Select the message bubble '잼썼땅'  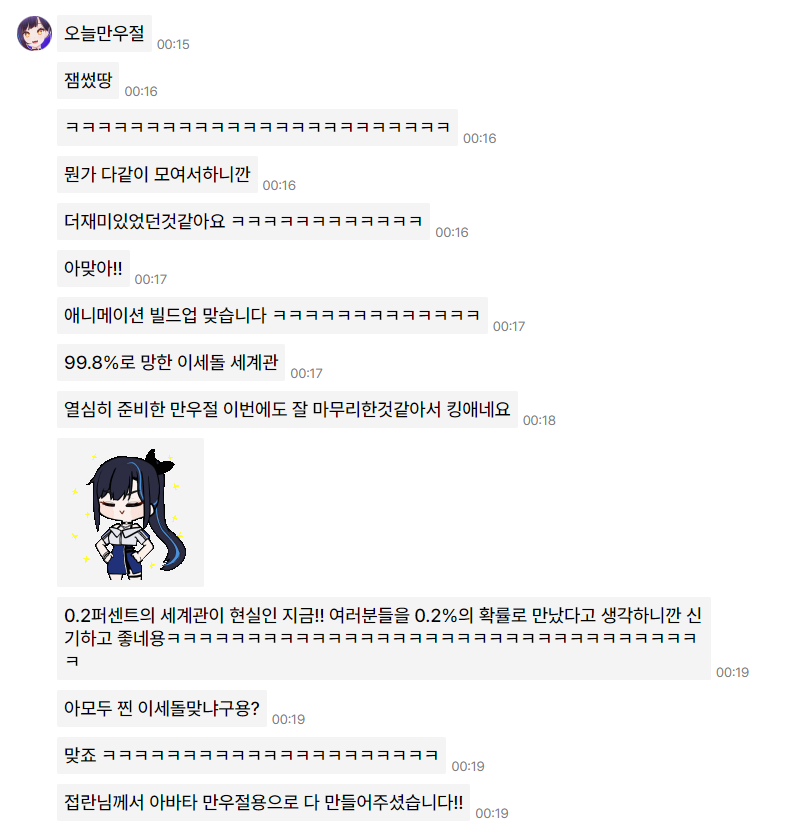pos(88,80)
